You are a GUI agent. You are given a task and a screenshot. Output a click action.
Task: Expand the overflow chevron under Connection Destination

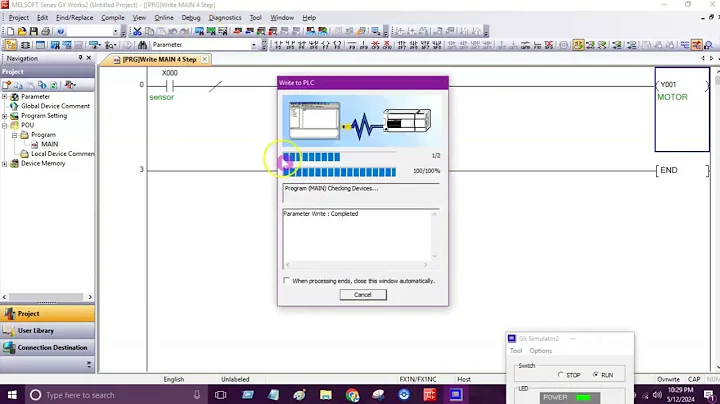click(x=89, y=365)
